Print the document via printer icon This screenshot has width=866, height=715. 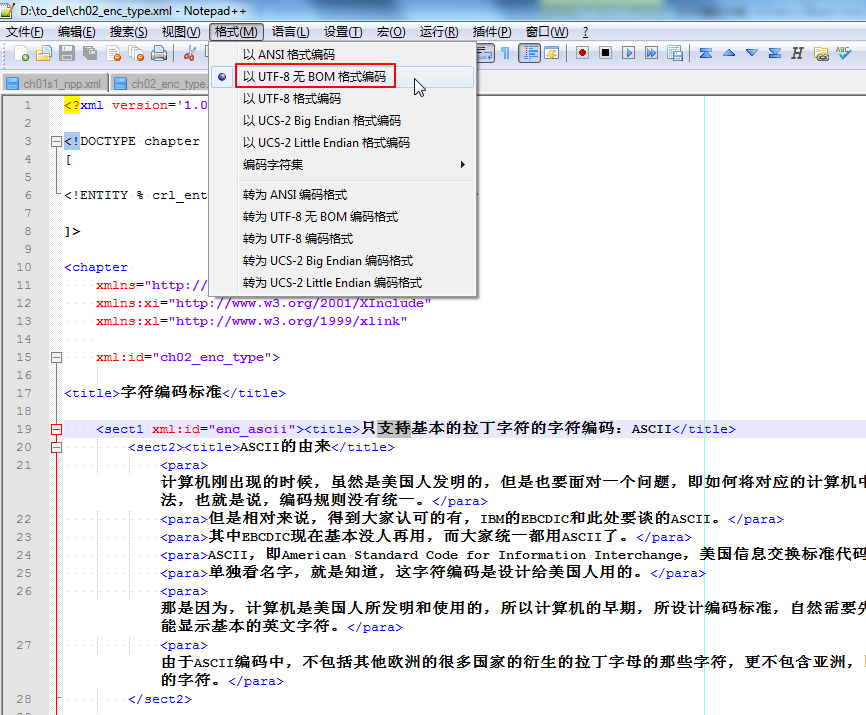159,54
